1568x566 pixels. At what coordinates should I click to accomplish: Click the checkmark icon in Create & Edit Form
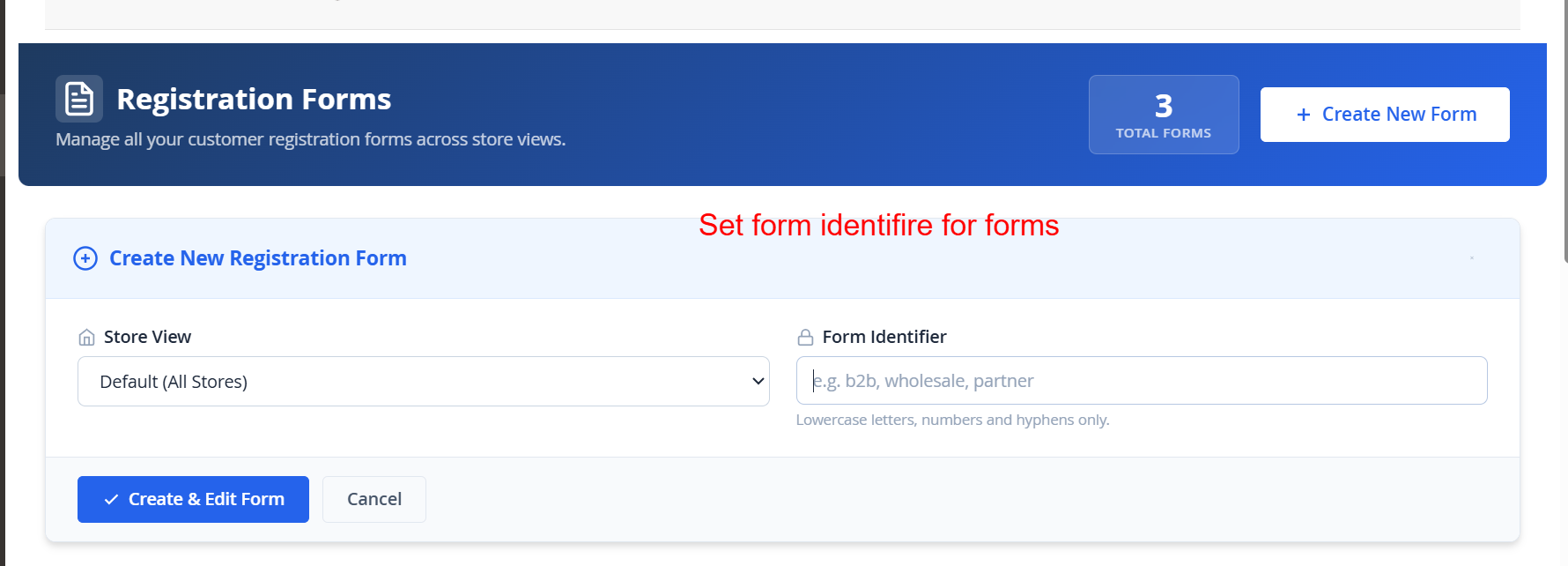pos(112,500)
